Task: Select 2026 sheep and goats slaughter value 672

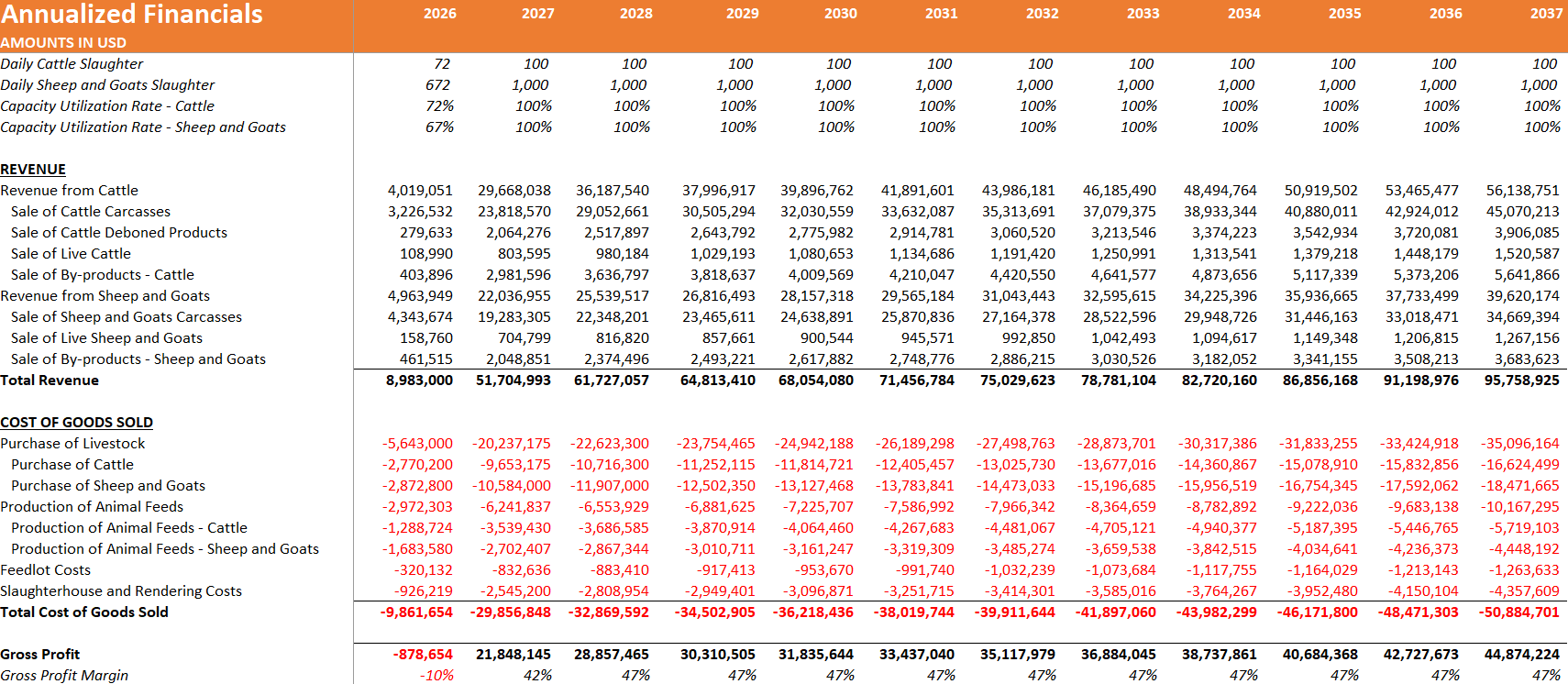Action: pyautogui.click(x=437, y=84)
